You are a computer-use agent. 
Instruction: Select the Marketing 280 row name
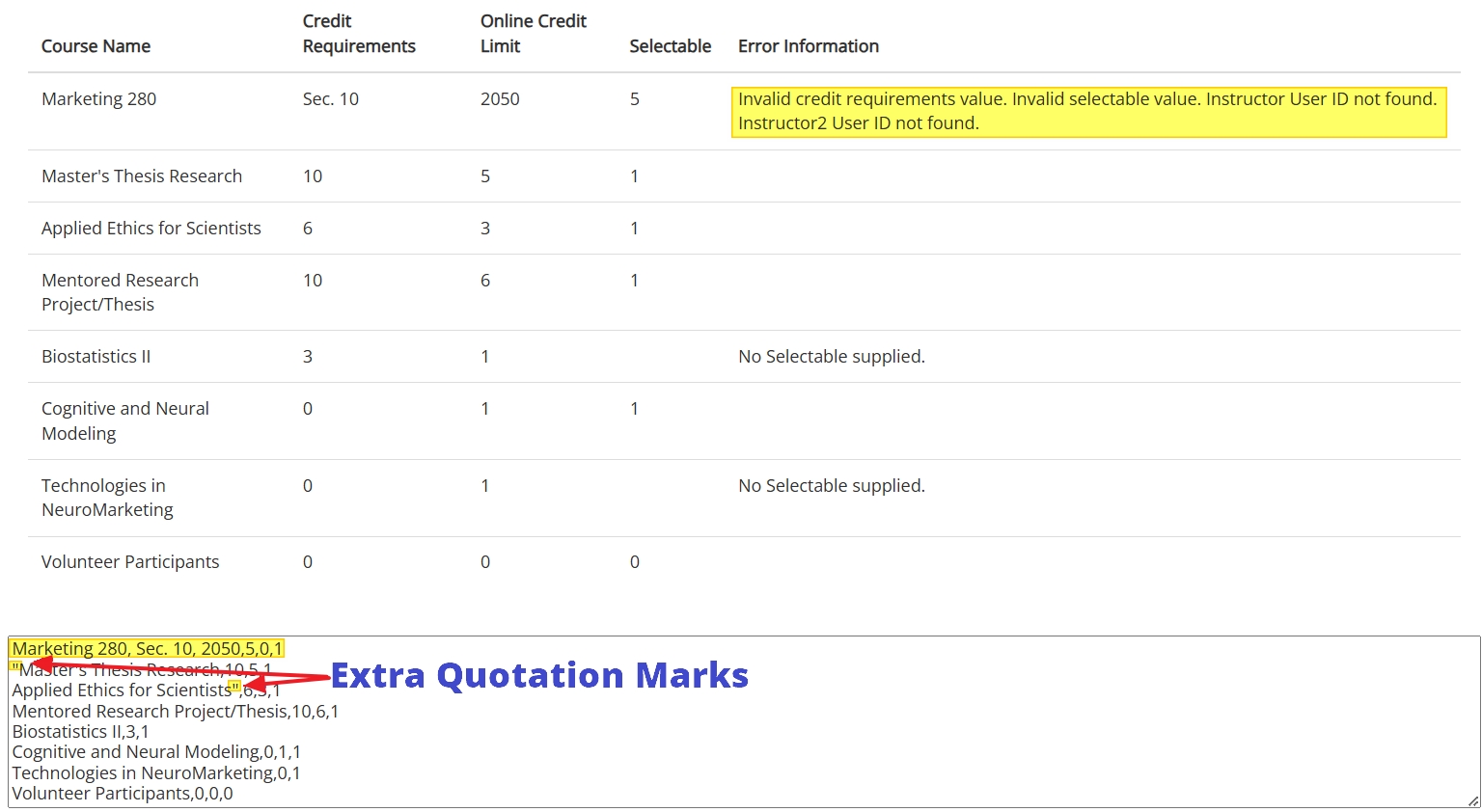tap(98, 99)
